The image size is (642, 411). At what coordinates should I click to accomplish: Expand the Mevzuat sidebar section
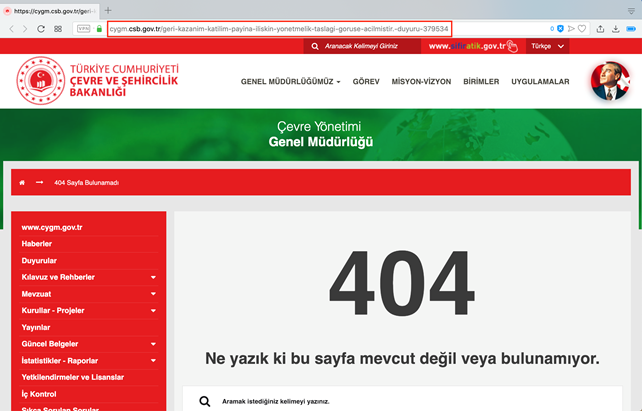tap(153, 294)
